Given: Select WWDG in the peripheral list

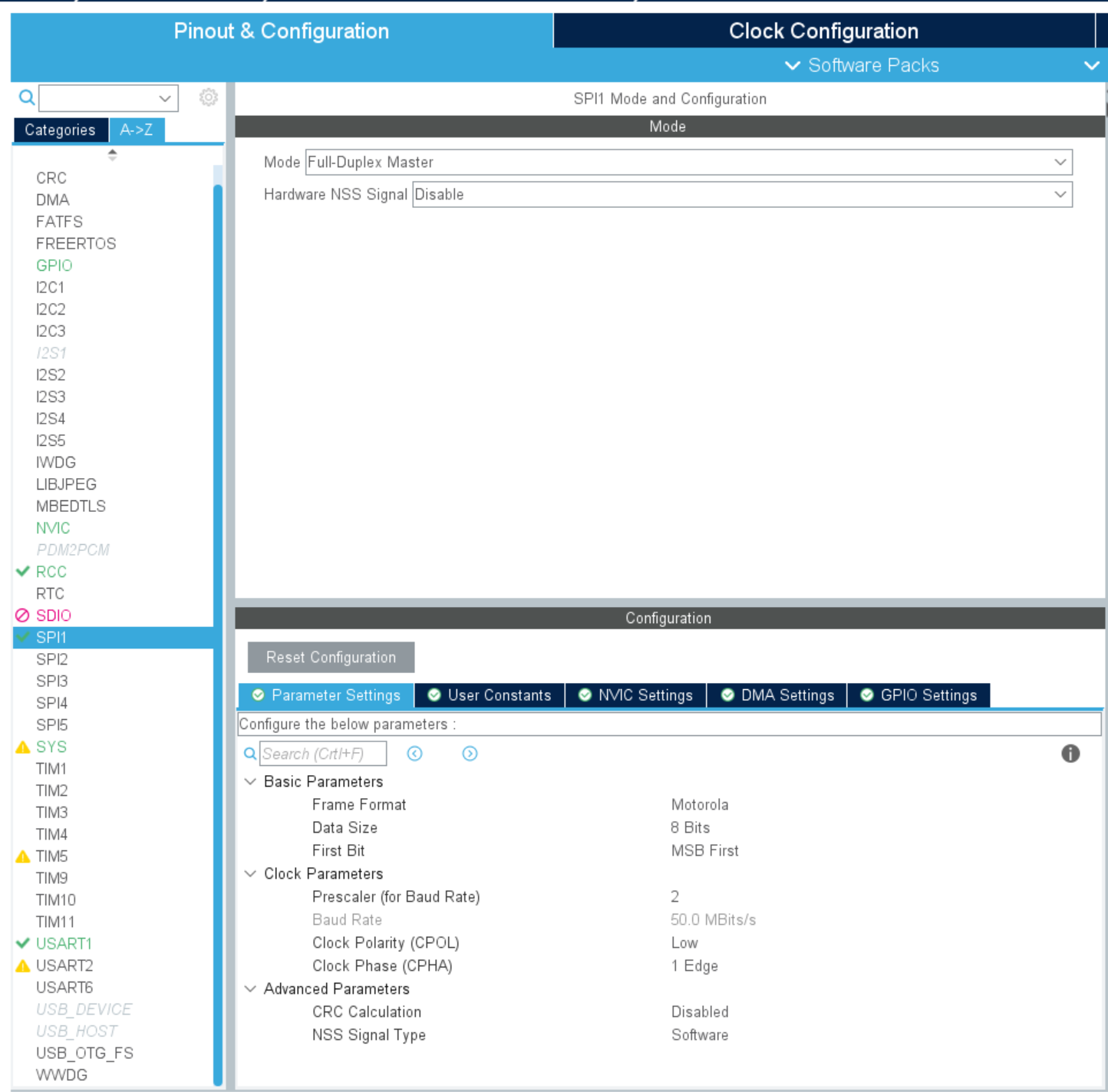Looking at the screenshot, I should 61,1074.
